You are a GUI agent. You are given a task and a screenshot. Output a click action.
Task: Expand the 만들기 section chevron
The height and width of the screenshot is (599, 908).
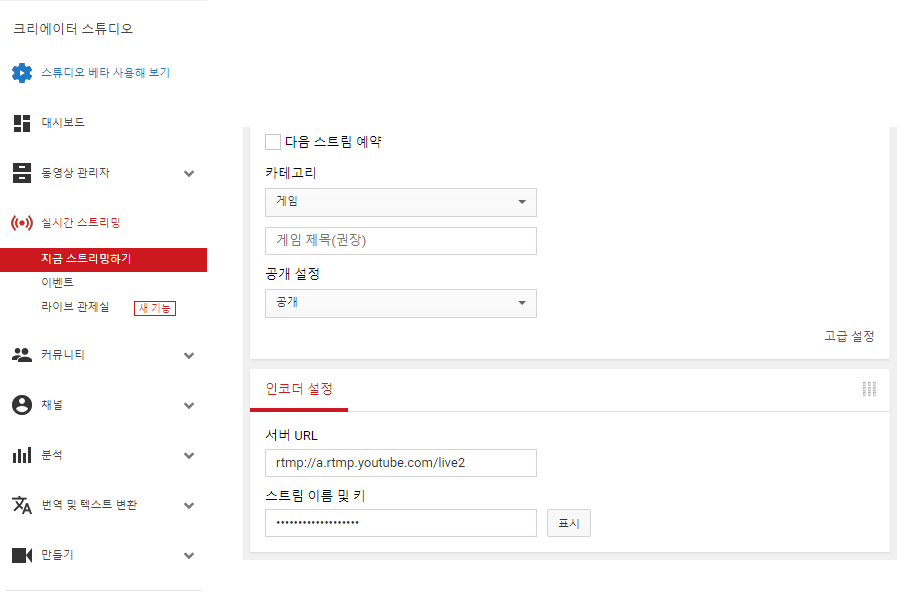189,556
